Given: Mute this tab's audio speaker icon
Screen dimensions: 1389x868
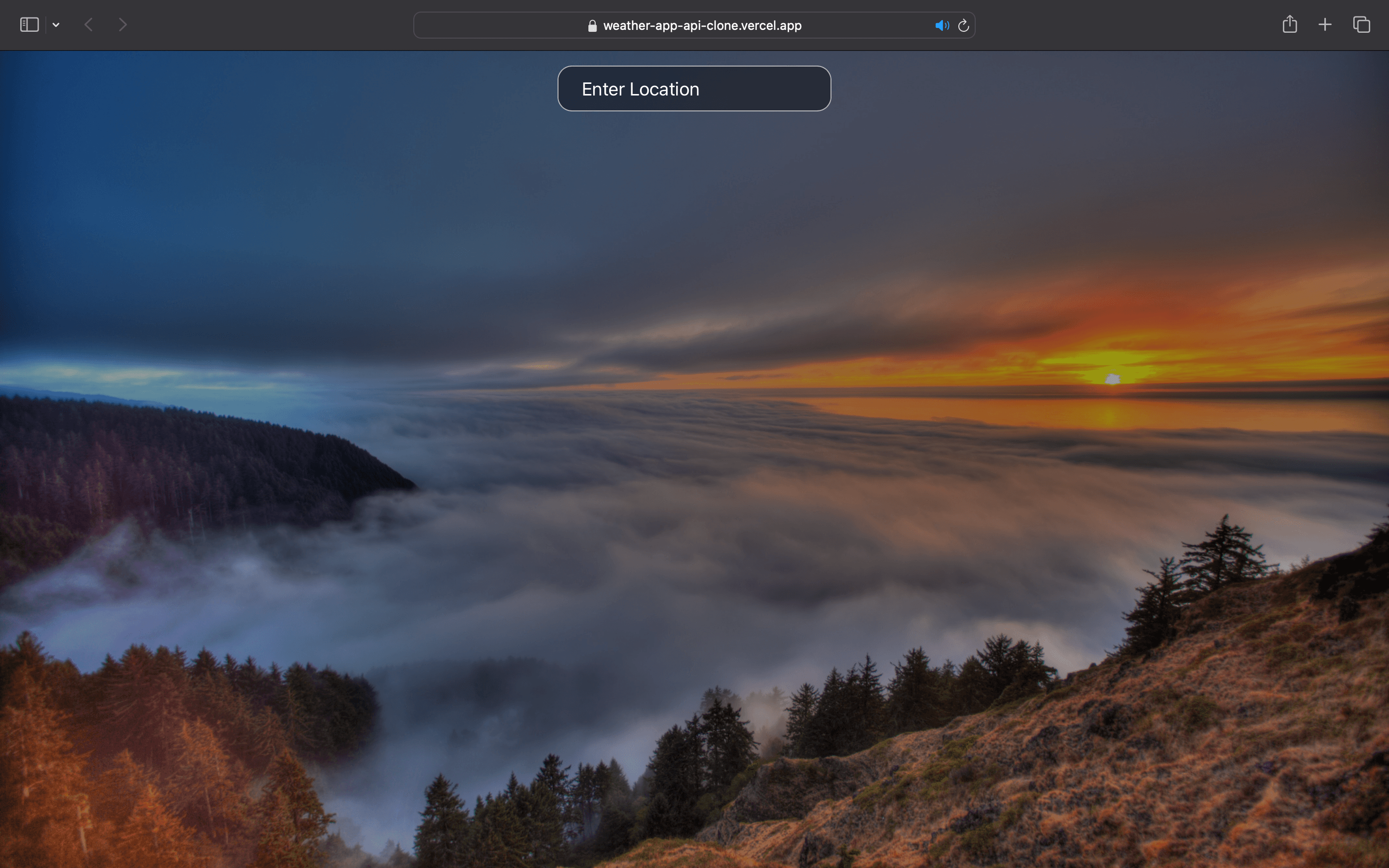Looking at the screenshot, I should (941, 25).
